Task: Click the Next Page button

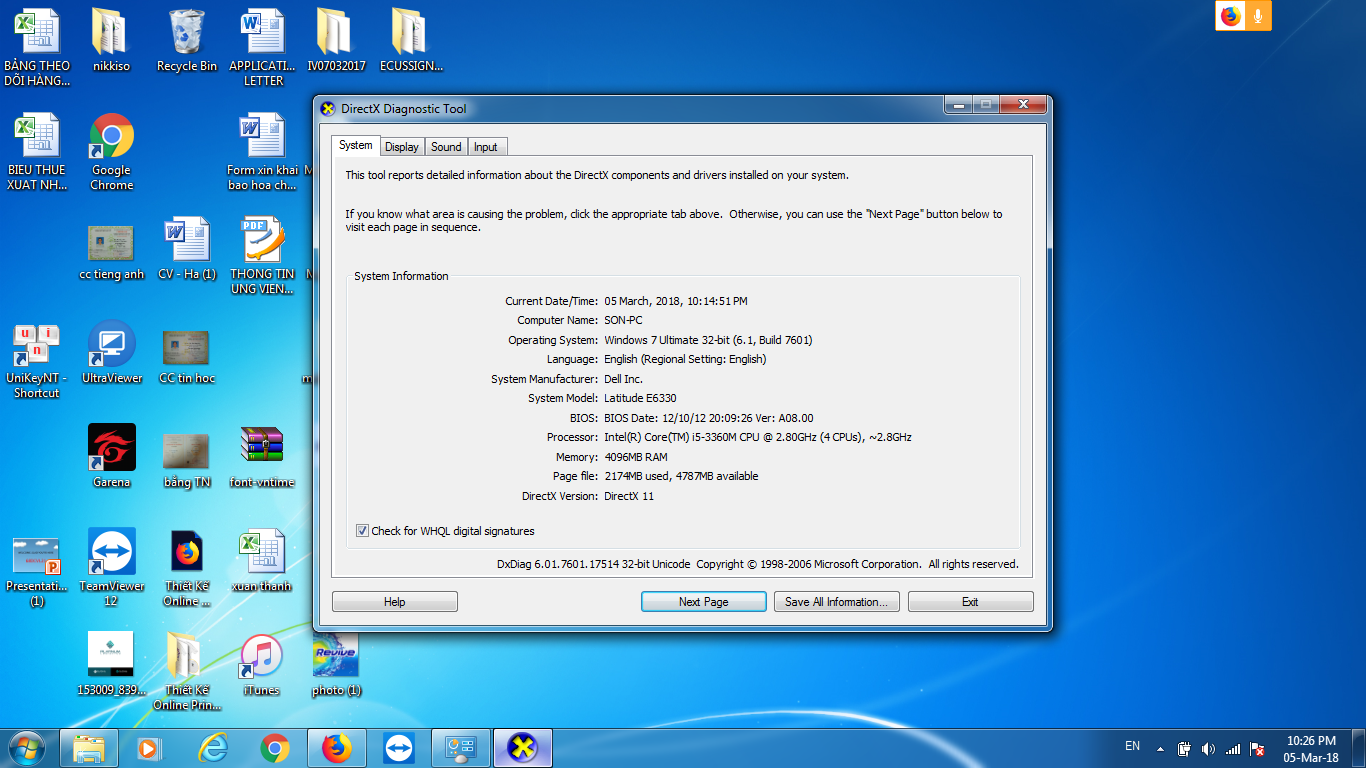Action: point(703,602)
